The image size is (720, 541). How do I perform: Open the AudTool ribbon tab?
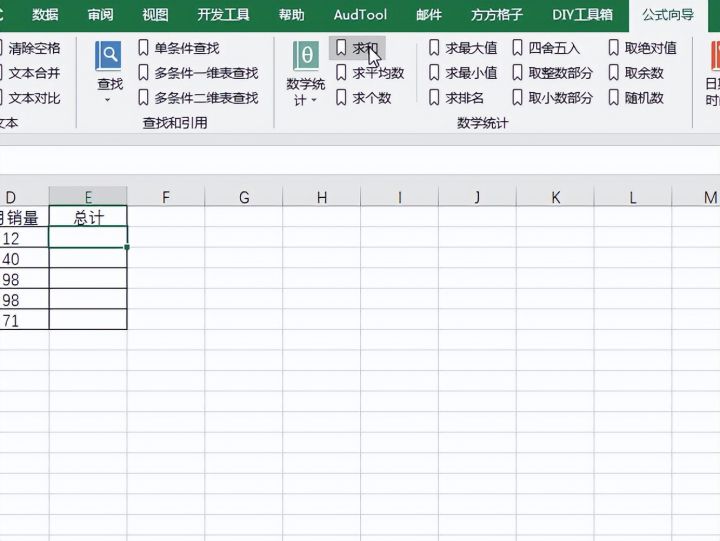click(360, 15)
